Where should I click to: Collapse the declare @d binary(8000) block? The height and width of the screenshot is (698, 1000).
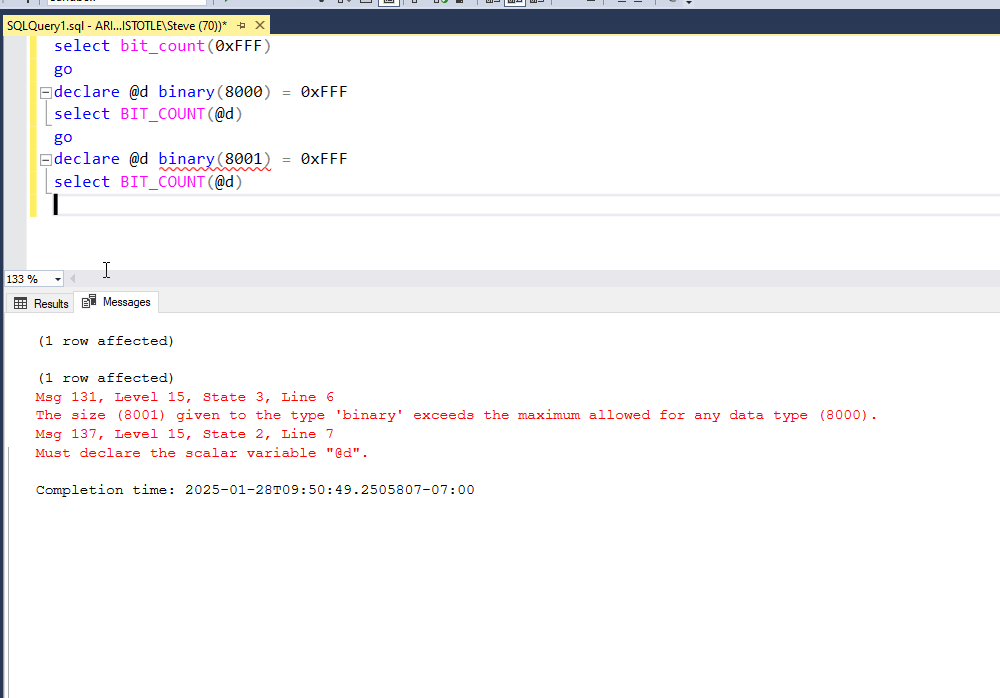coord(45,93)
